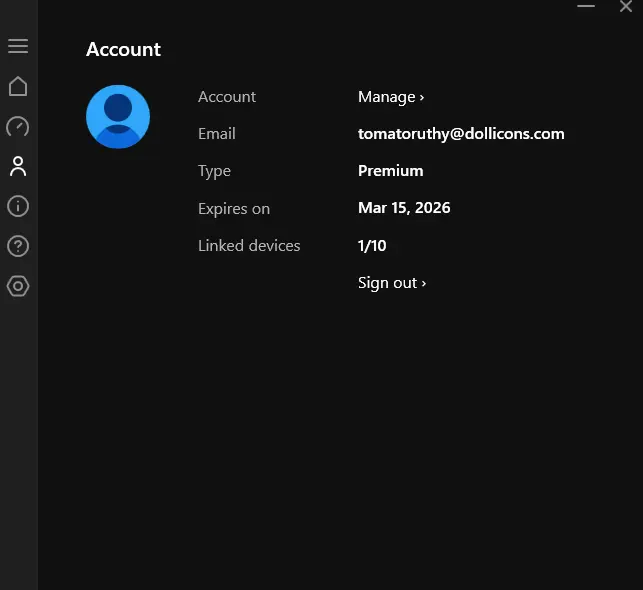Open the info circle icon
643x590 pixels.
[18, 206]
